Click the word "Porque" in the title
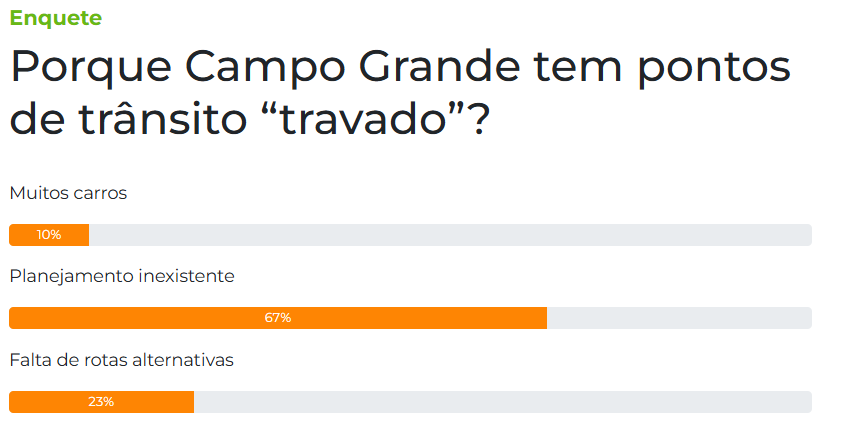This screenshot has width=861, height=435. pos(91,69)
